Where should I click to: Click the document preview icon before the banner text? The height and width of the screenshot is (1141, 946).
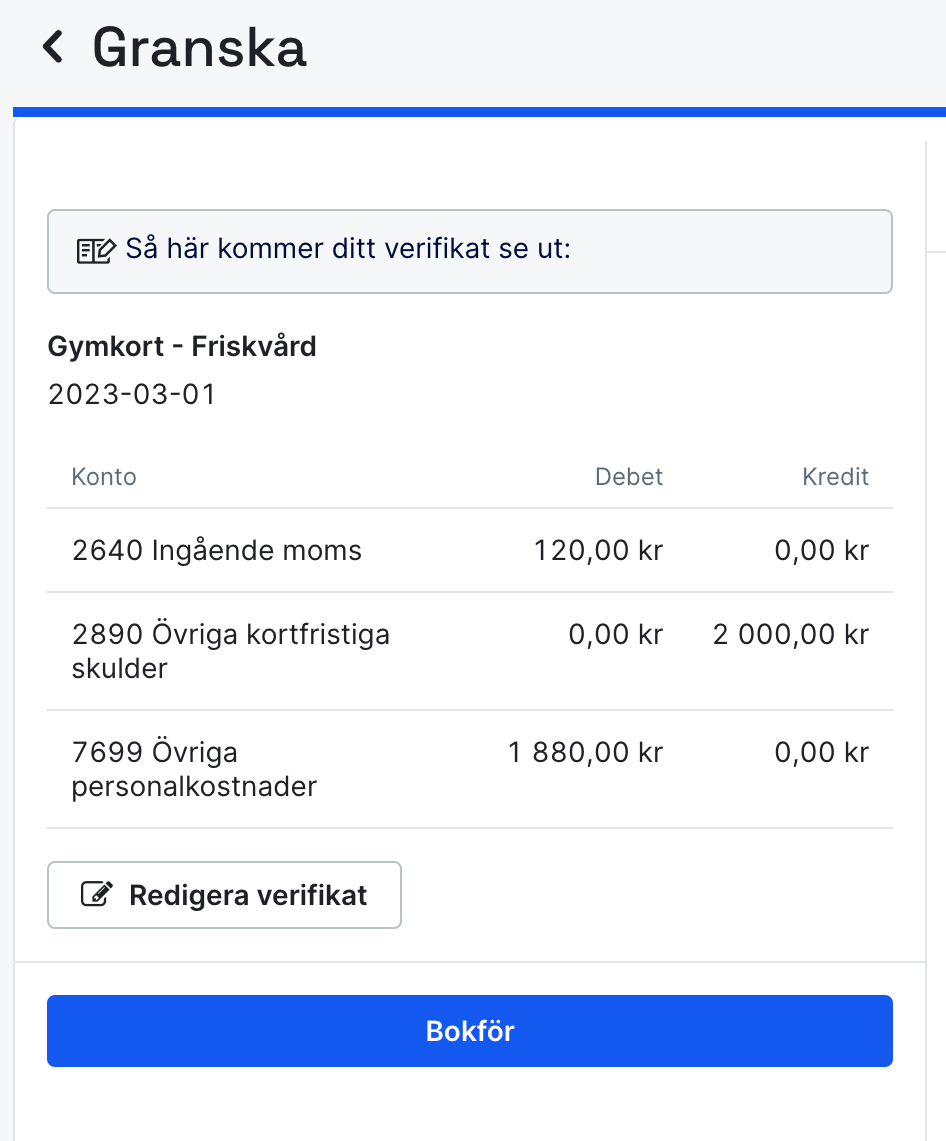[x=95, y=250]
